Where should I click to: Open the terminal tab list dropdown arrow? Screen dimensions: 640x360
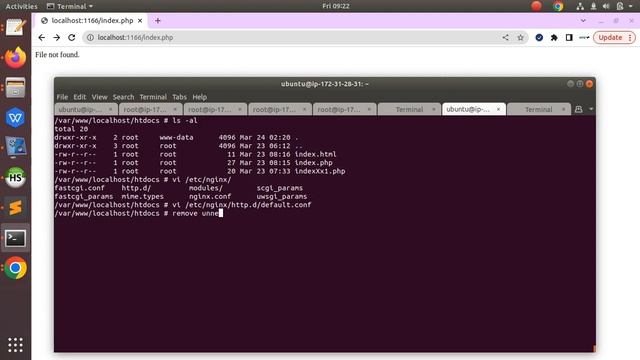[591, 109]
